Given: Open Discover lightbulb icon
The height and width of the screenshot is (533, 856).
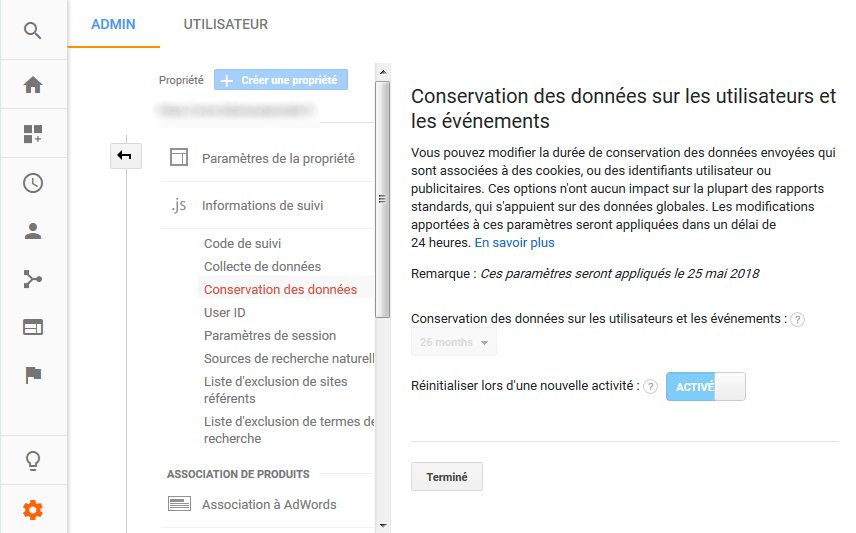Looking at the screenshot, I should [33, 461].
